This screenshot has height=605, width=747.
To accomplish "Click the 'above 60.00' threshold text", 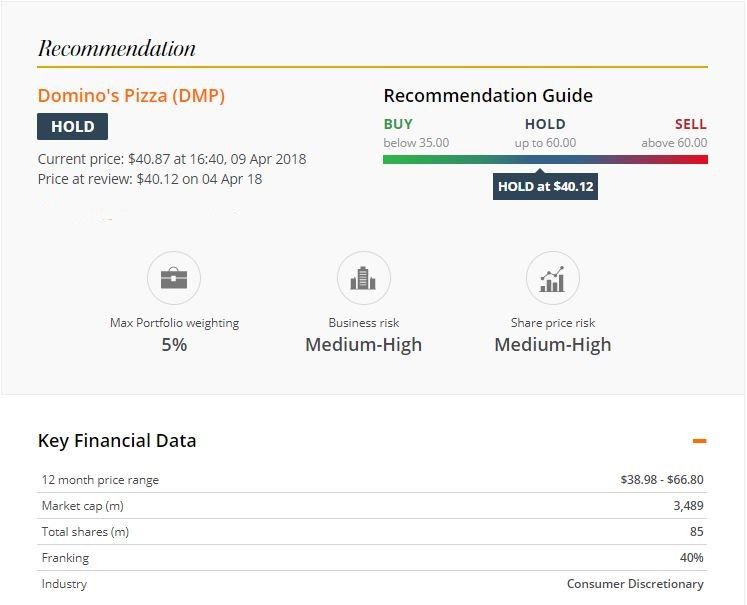I will (674, 143).
